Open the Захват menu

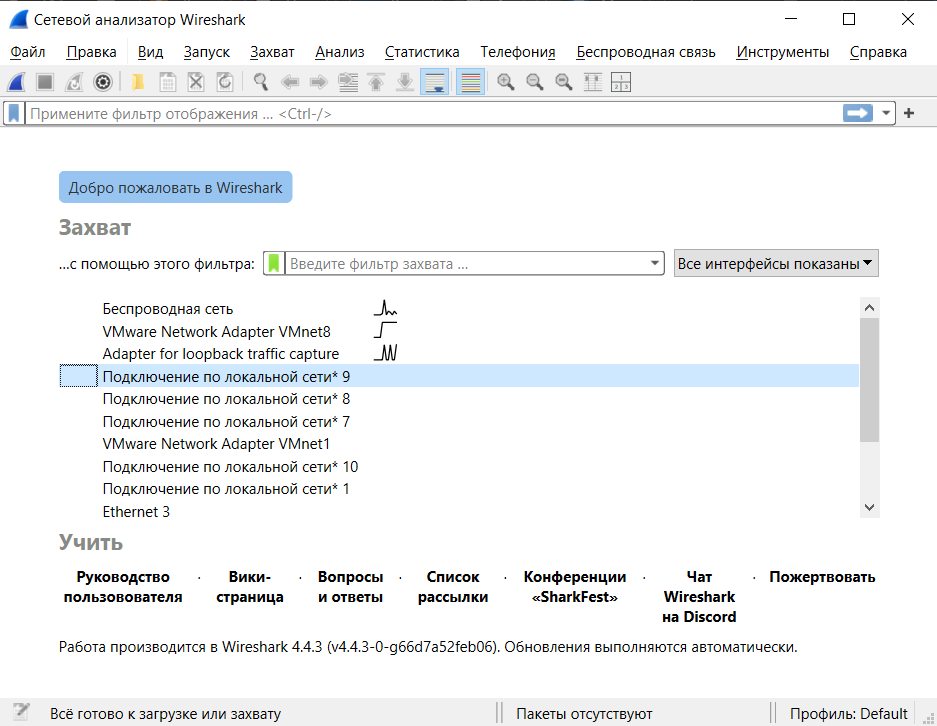point(272,52)
